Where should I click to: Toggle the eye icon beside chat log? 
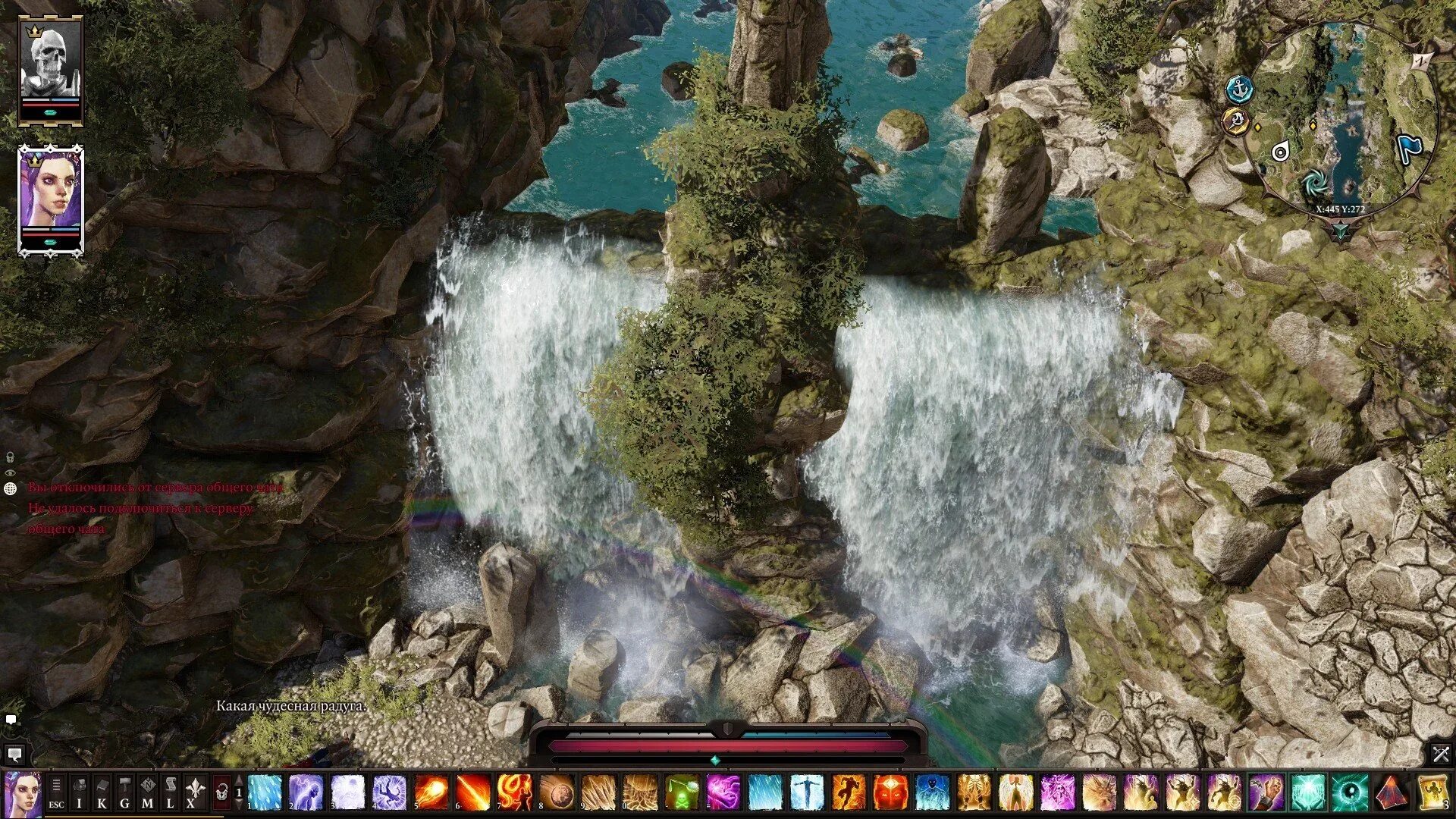(11, 473)
